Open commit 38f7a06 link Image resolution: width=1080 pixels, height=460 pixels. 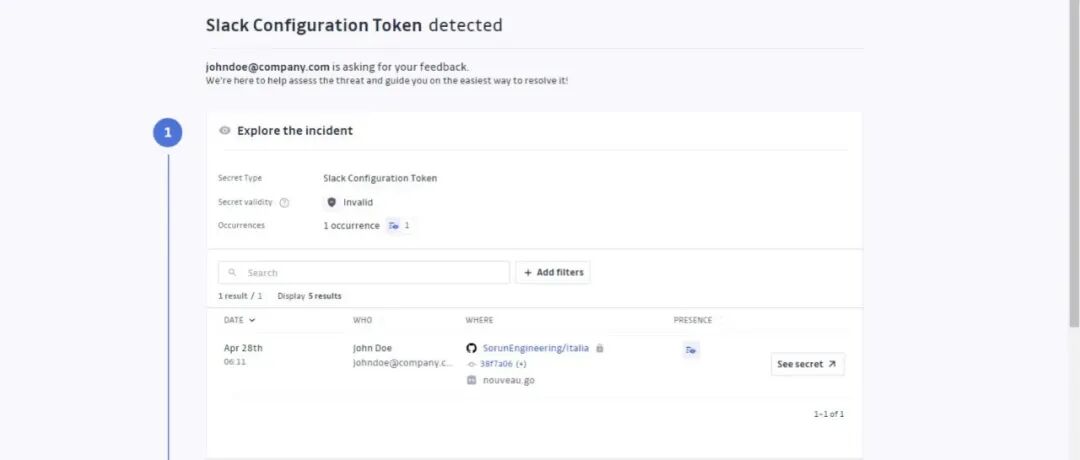coord(496,364)
